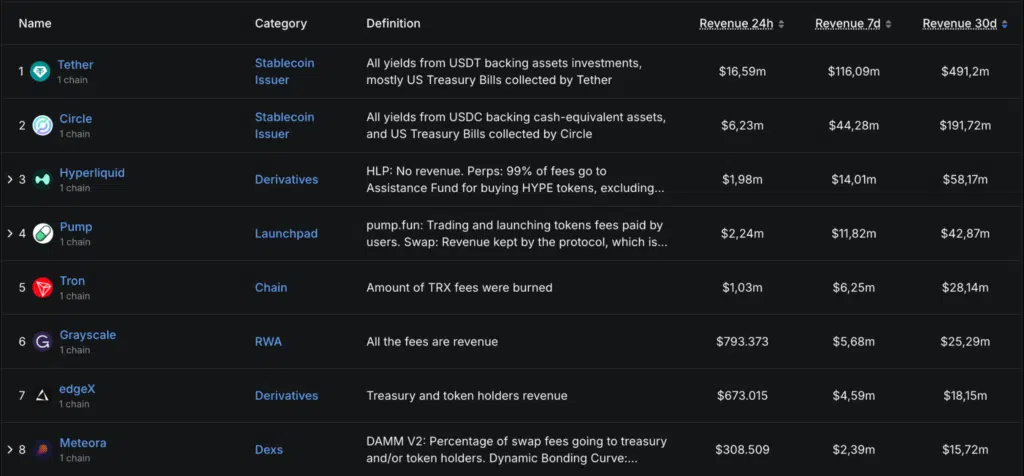1024x476 pixels.
Task: Expand the Hyperliquid row chevron
Action: [9, 180]
